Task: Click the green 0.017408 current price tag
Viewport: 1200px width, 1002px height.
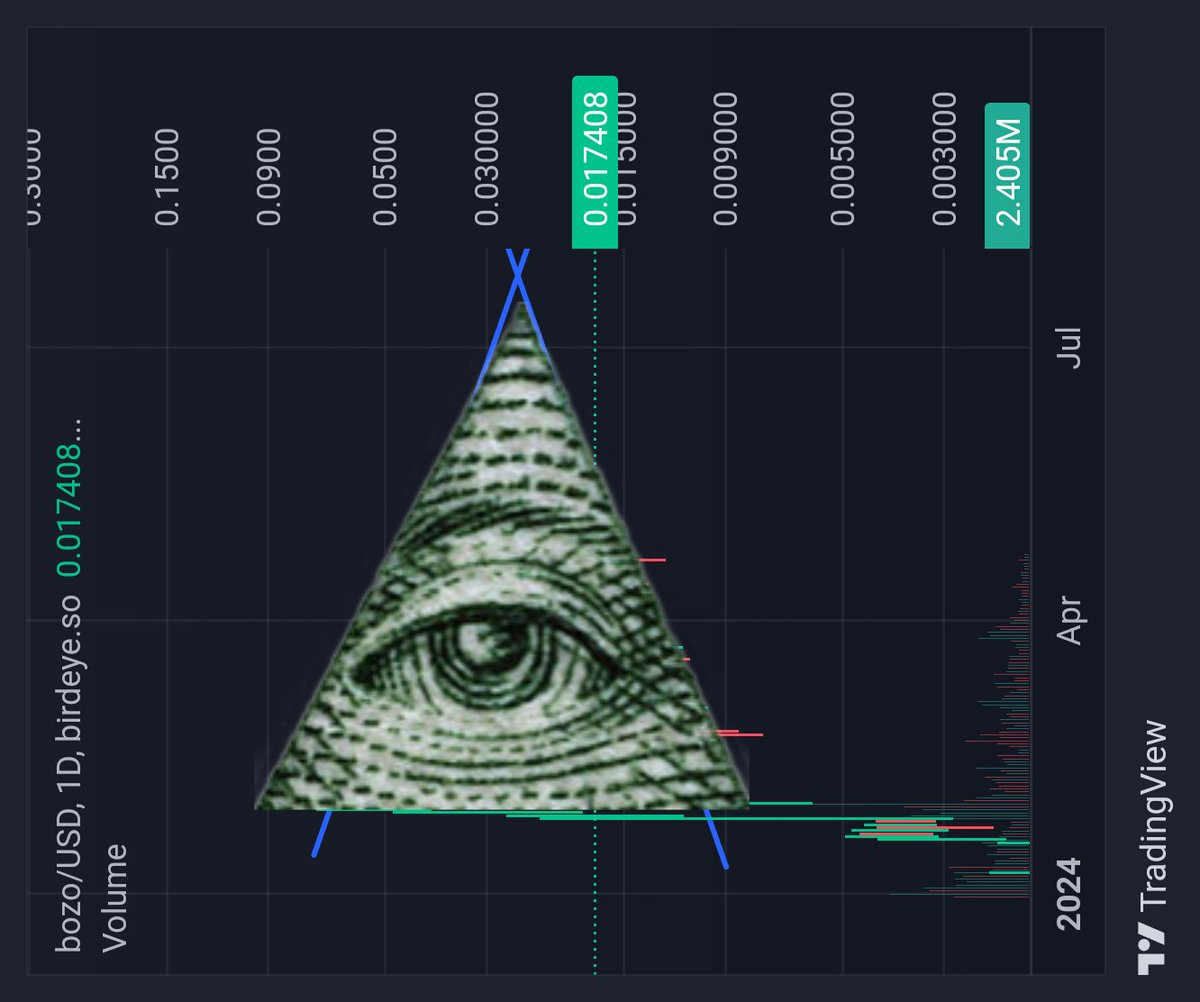Action: click(x=595, y=162)
